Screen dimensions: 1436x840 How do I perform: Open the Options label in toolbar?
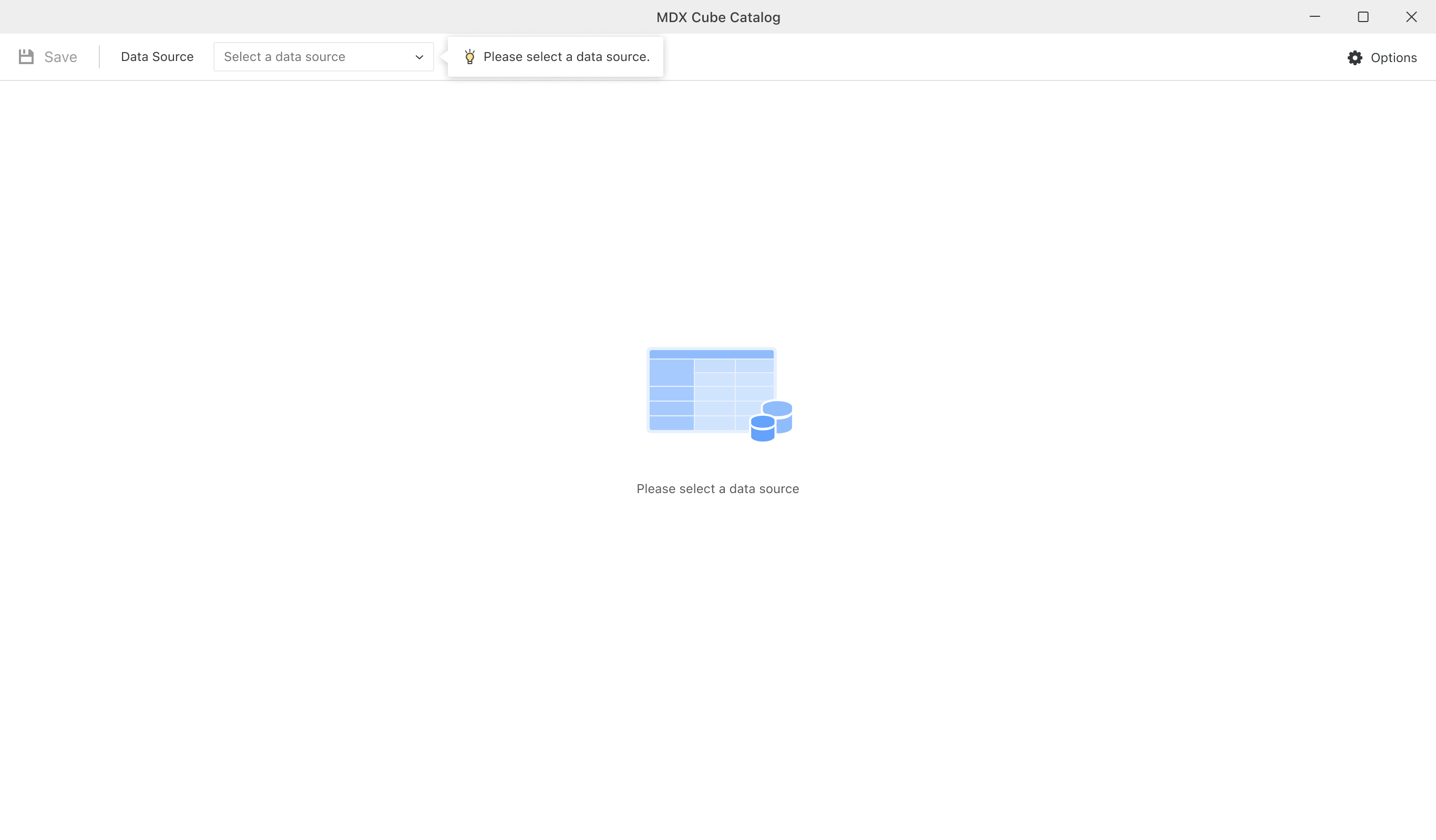[x=1393, y=57]
